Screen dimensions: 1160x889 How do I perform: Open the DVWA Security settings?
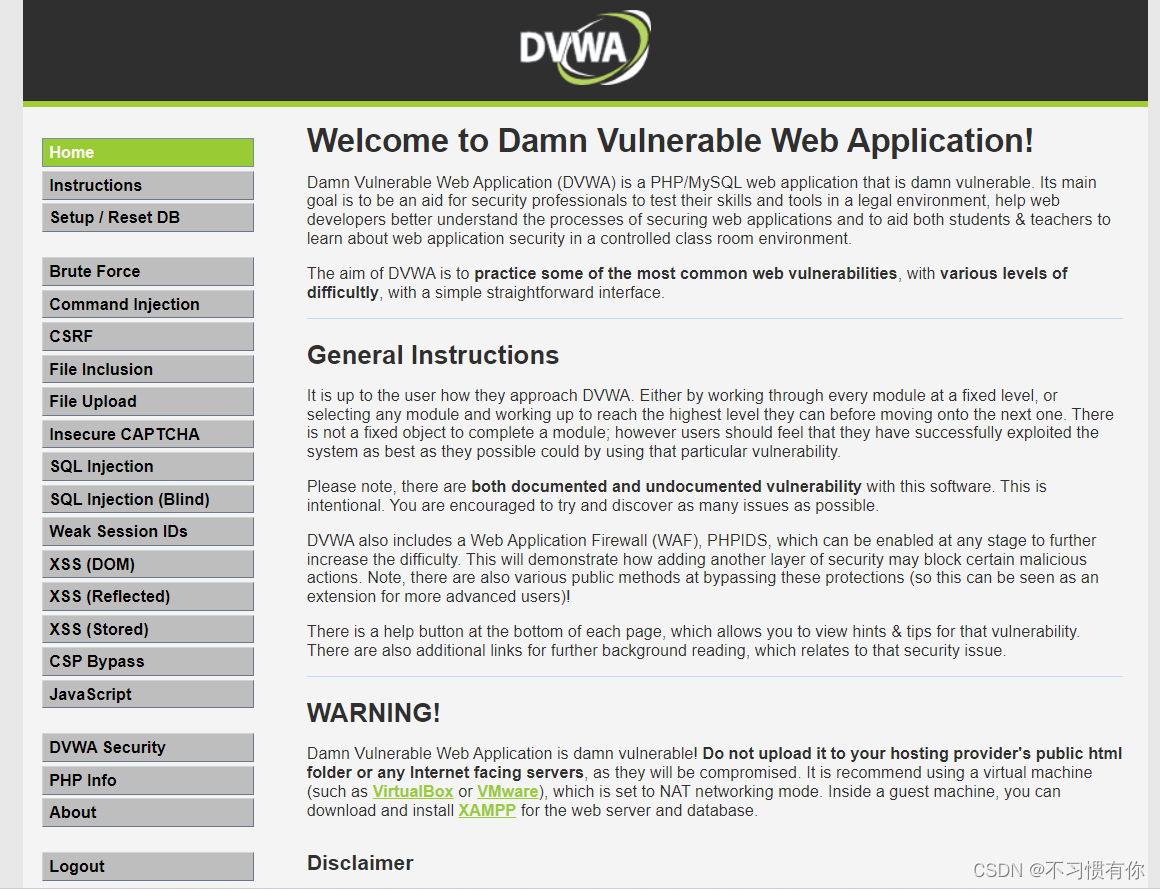point(148,748)
